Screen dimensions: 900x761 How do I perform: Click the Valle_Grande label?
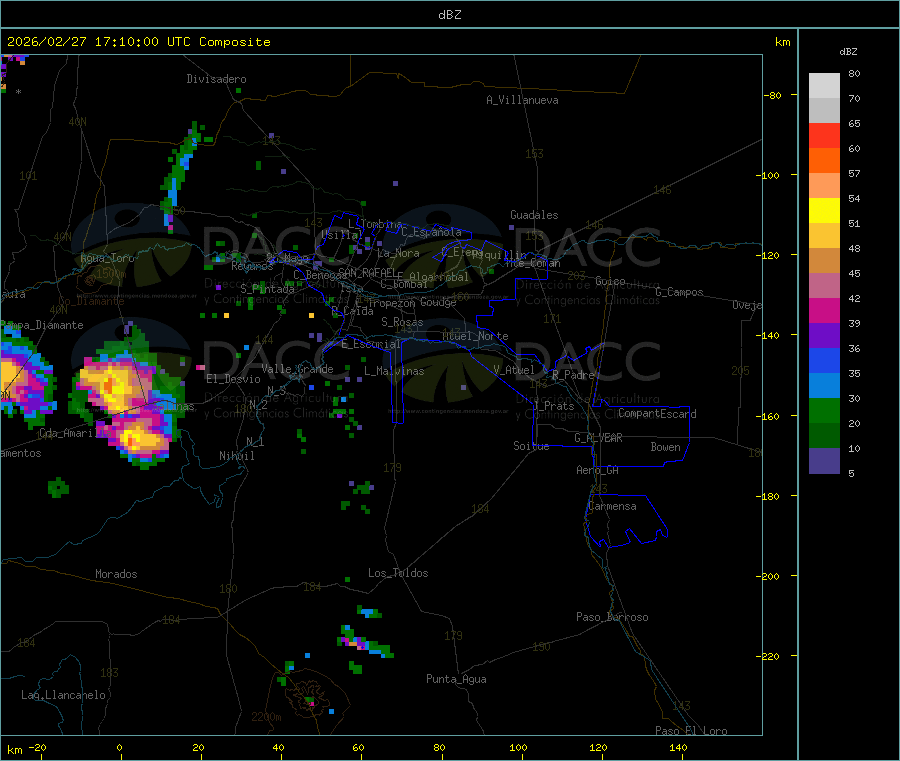(x=297, y=369)
